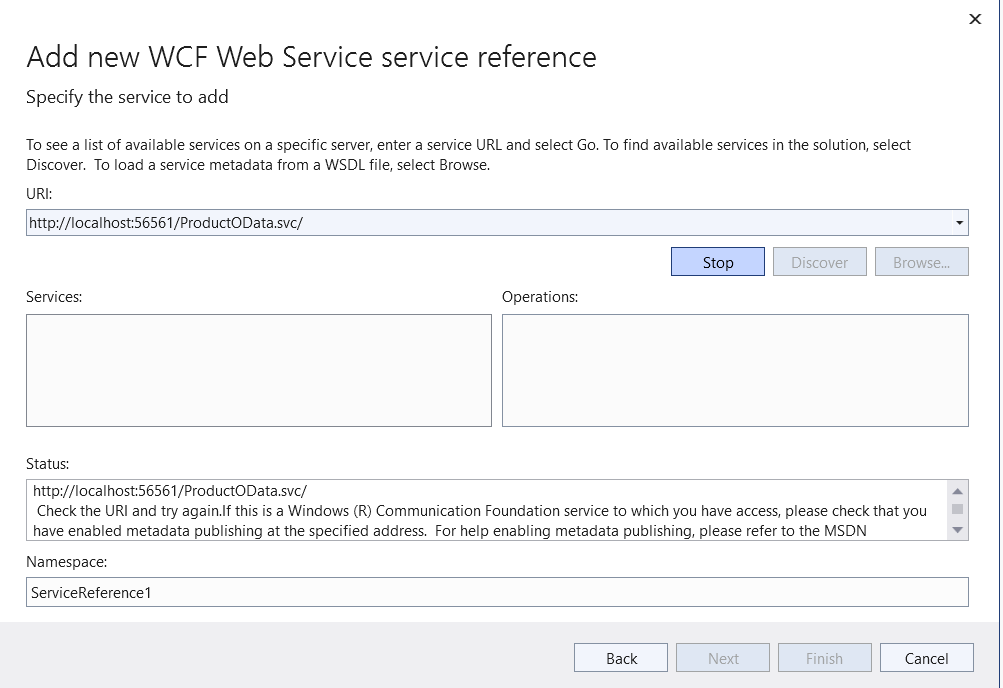Expand the URI history dropdown arrow
This screenshot has height=688, width=1003.
click(959, 223)
